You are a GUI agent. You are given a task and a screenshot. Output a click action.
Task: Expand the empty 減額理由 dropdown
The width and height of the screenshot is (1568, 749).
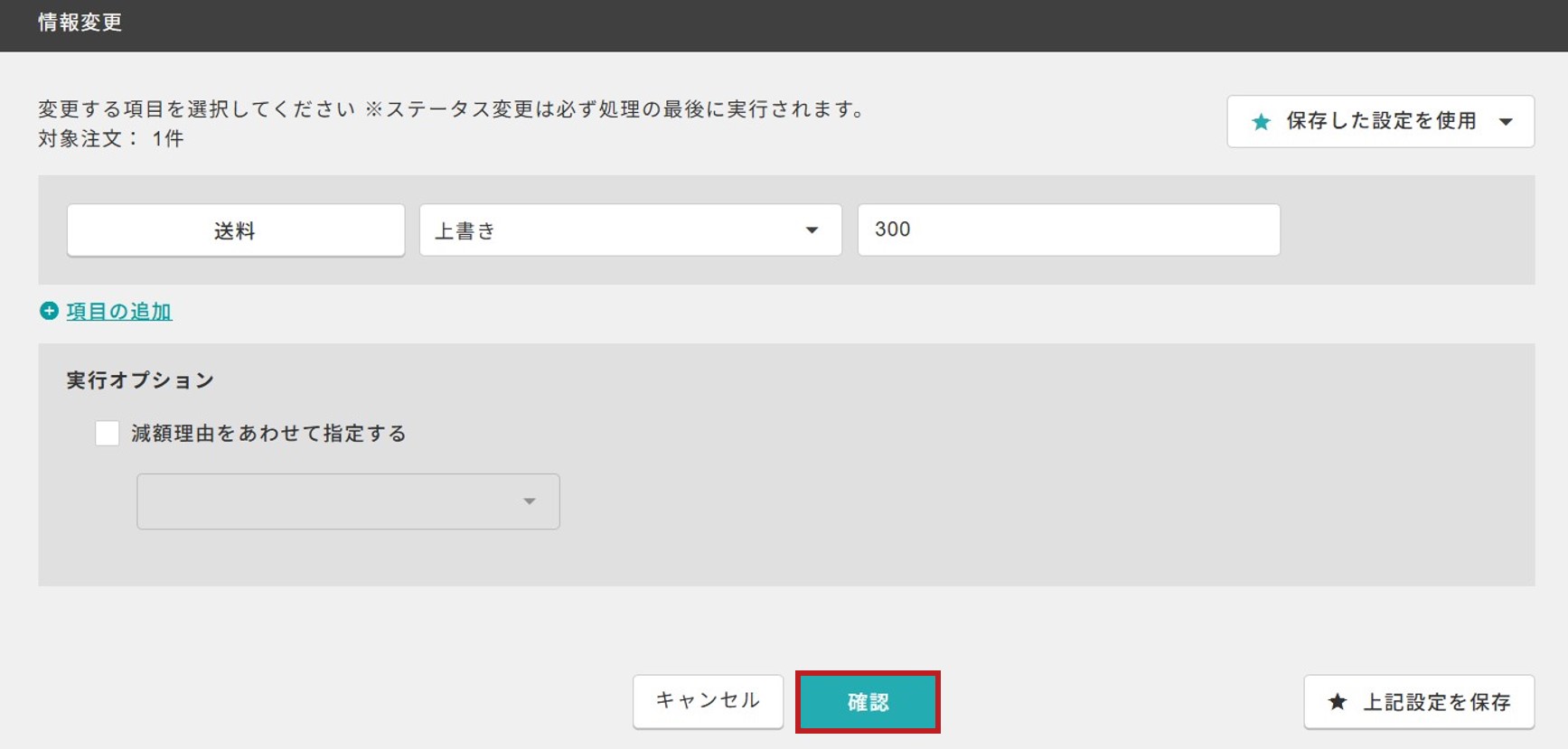(348, 501)
